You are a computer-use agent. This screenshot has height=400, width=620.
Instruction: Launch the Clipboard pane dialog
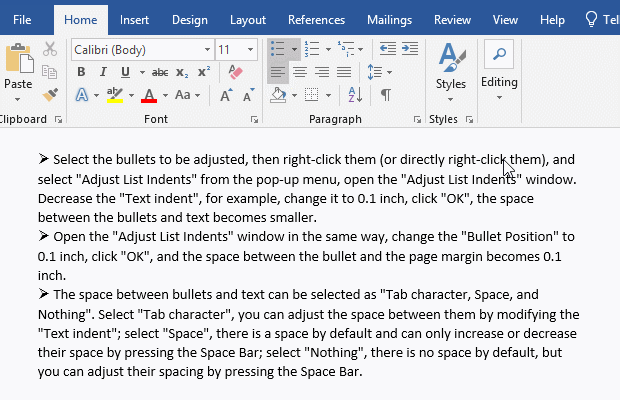59,119
